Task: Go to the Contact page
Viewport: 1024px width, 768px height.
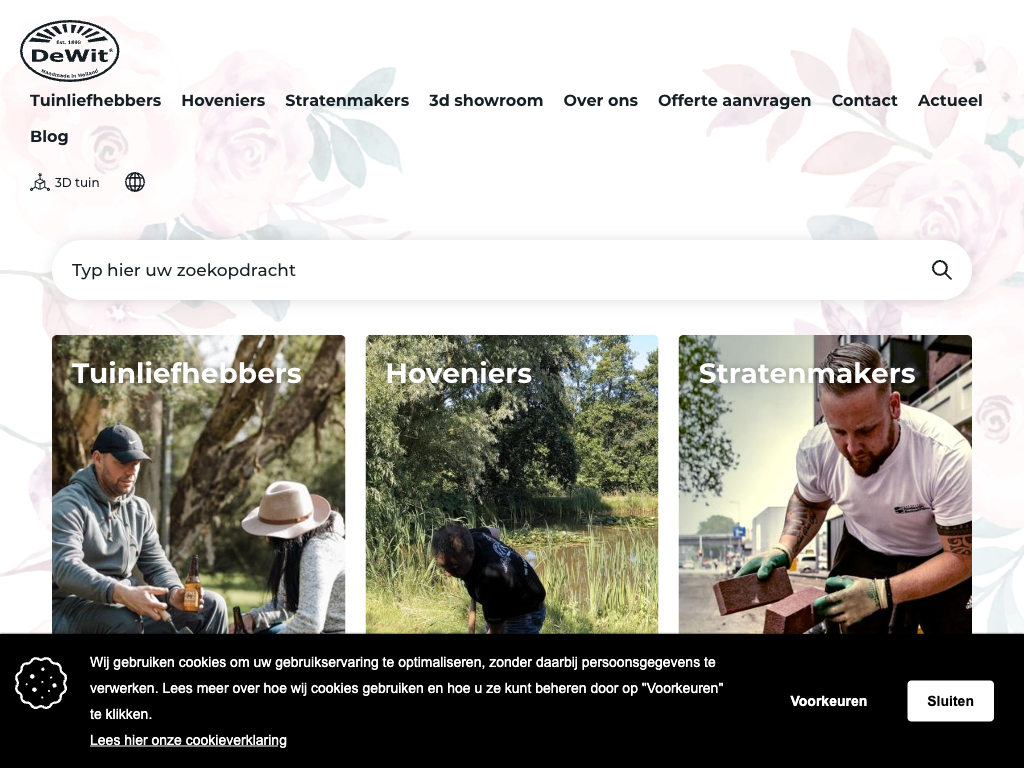Action: (x=865, y=101)
